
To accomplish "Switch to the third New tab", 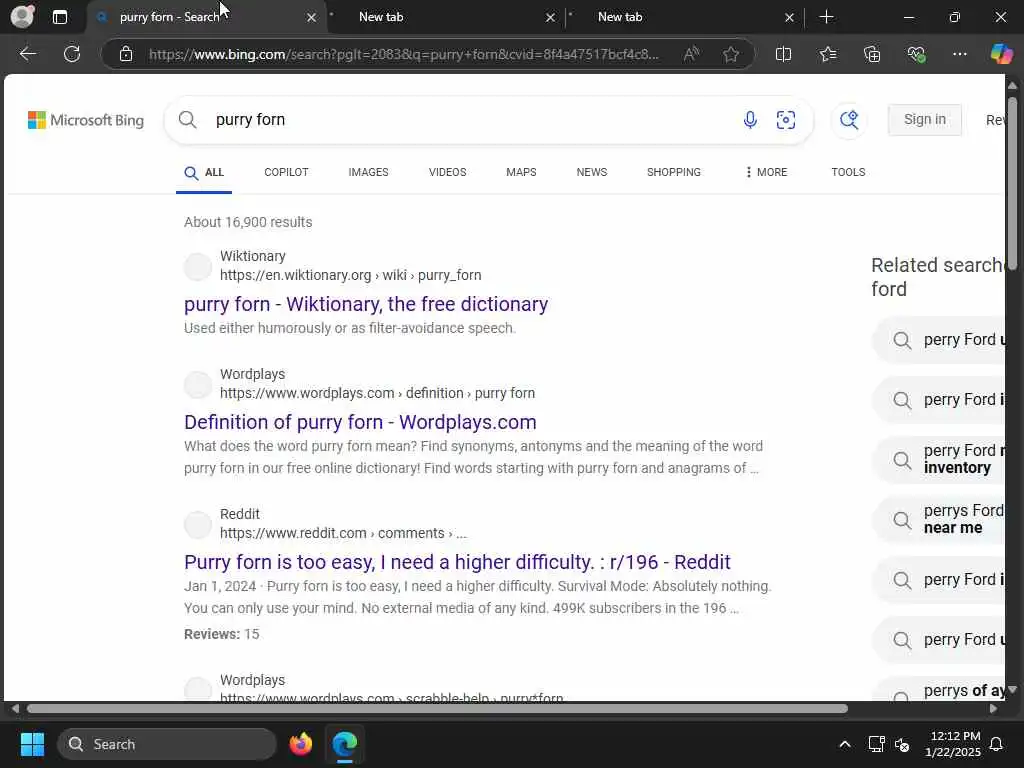I will click(x=684, y=17).
